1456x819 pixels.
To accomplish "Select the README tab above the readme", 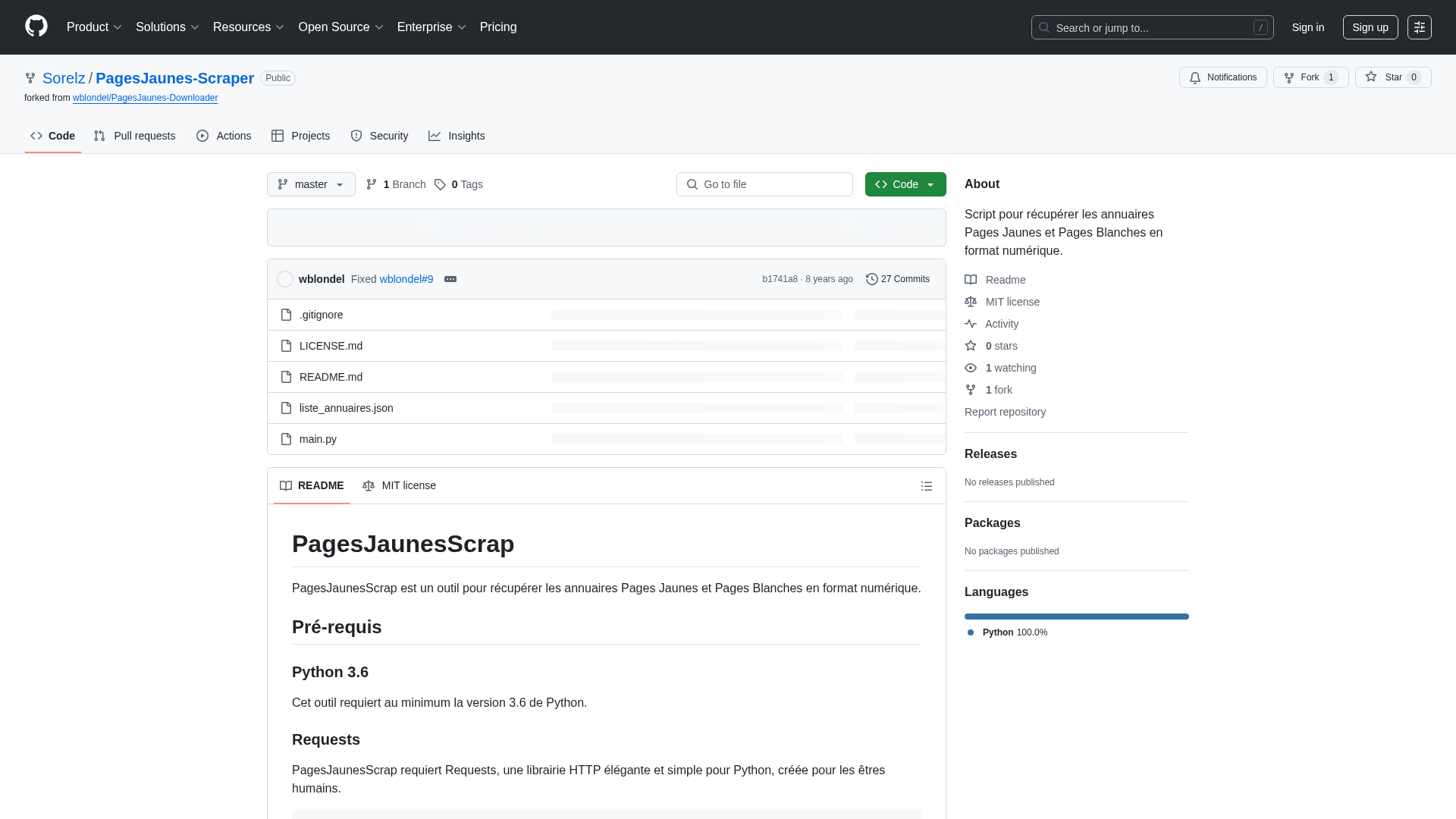I will 312,485.
